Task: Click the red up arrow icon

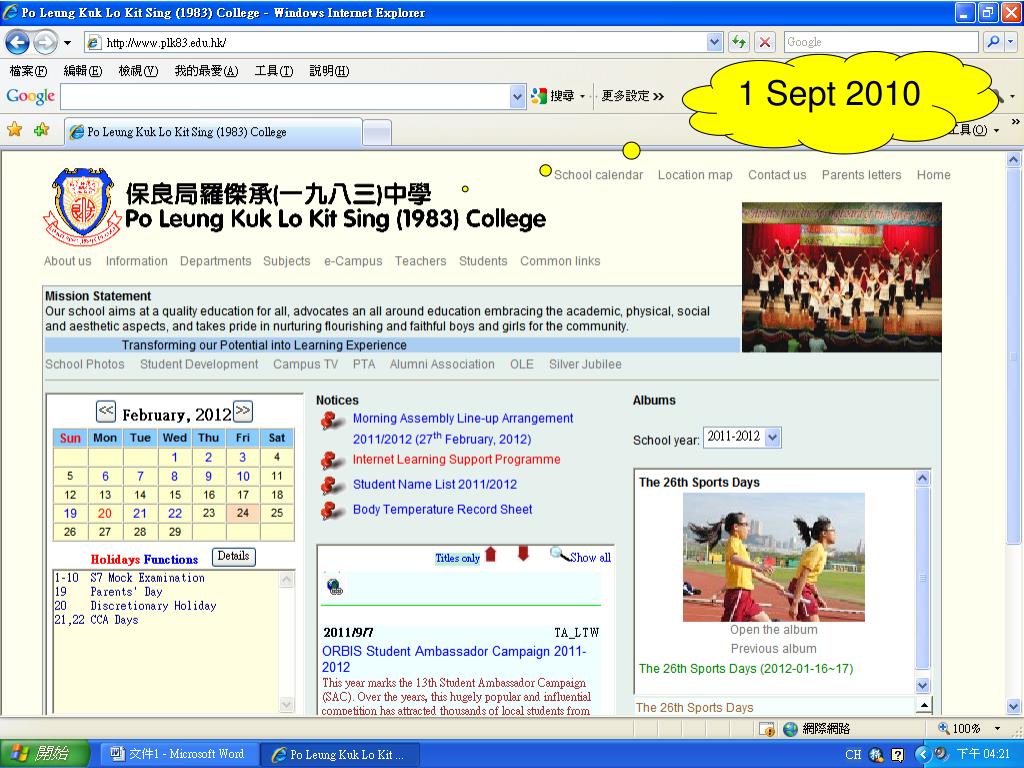Action: (x=491, y=554)
